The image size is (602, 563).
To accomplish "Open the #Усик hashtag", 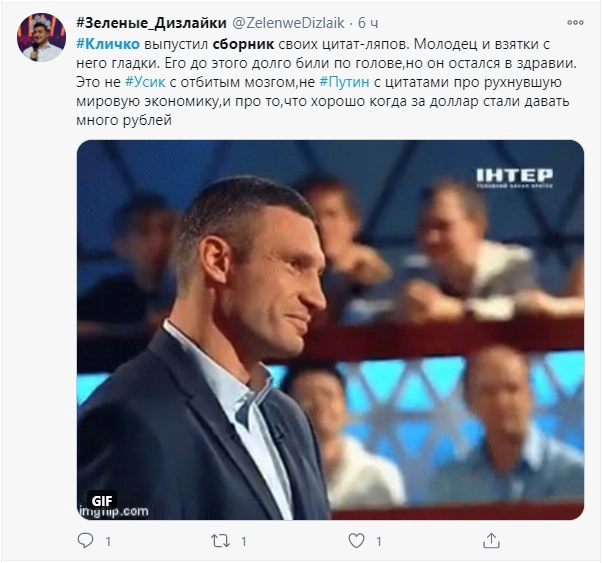I will point(145,82).
